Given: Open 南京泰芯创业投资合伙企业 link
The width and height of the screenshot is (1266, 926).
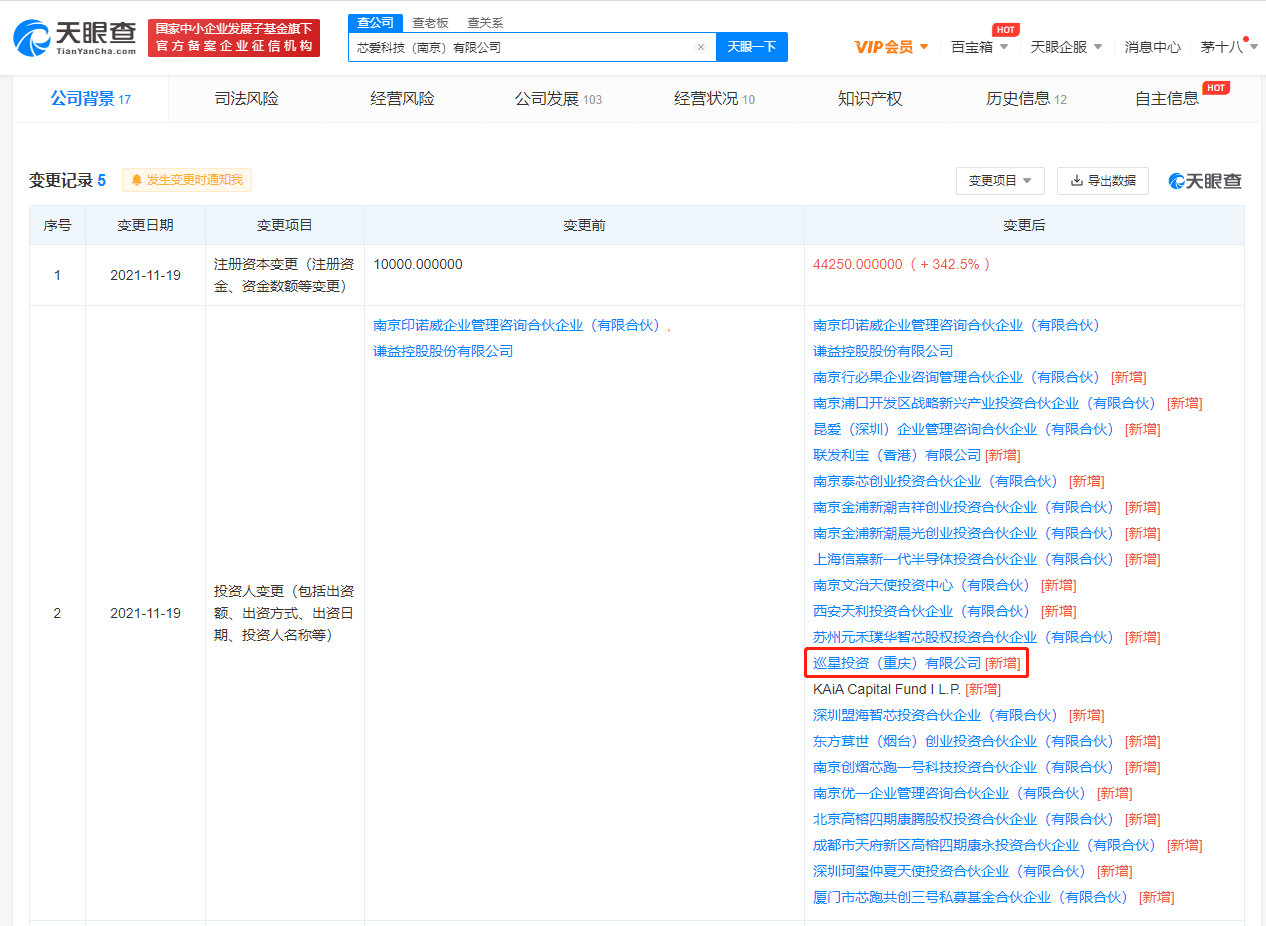Looking at the screenshot, I should [x=937, y=481].
